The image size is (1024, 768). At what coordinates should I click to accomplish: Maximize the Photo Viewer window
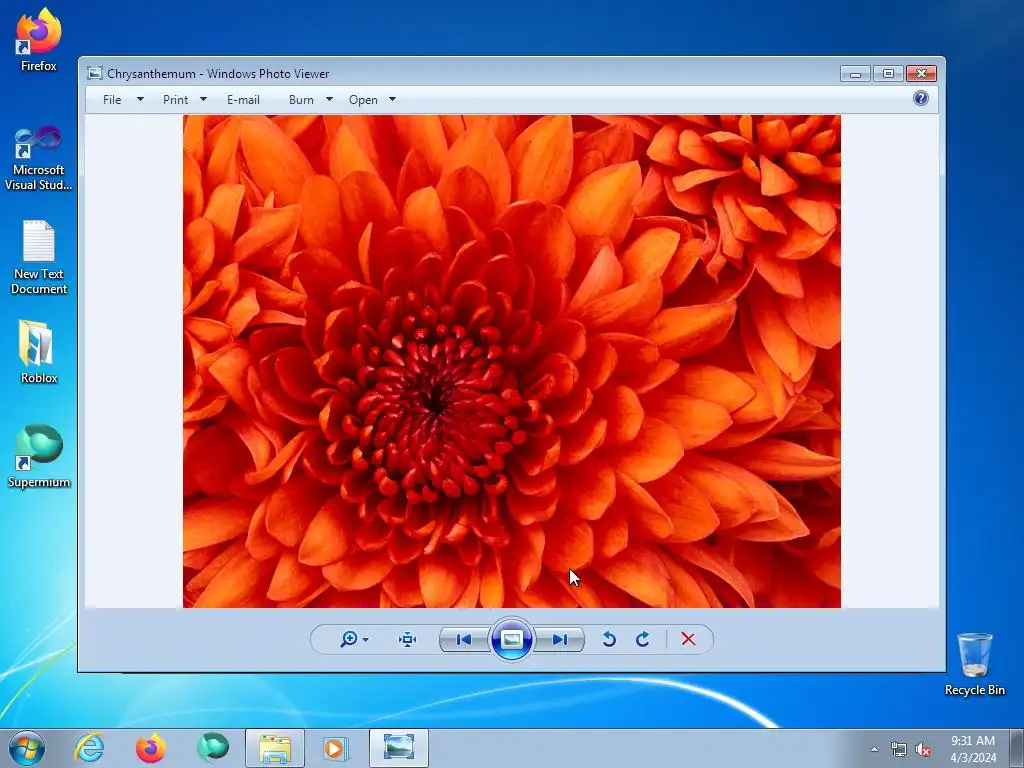pos(888,73)
